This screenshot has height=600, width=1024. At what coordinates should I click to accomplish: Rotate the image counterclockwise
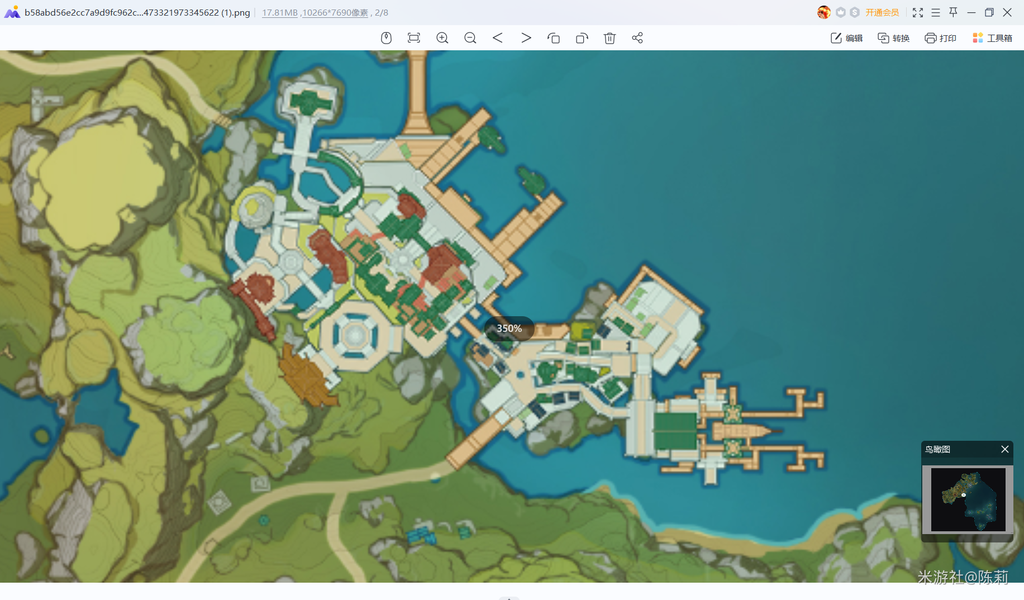[554, 38]
